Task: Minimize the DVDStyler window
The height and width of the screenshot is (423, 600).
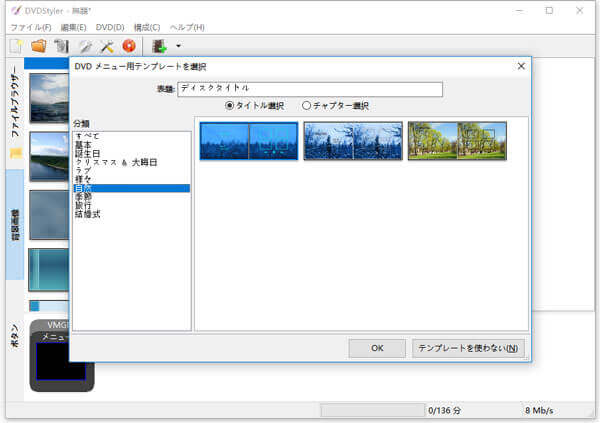Action: click(519, 11)
